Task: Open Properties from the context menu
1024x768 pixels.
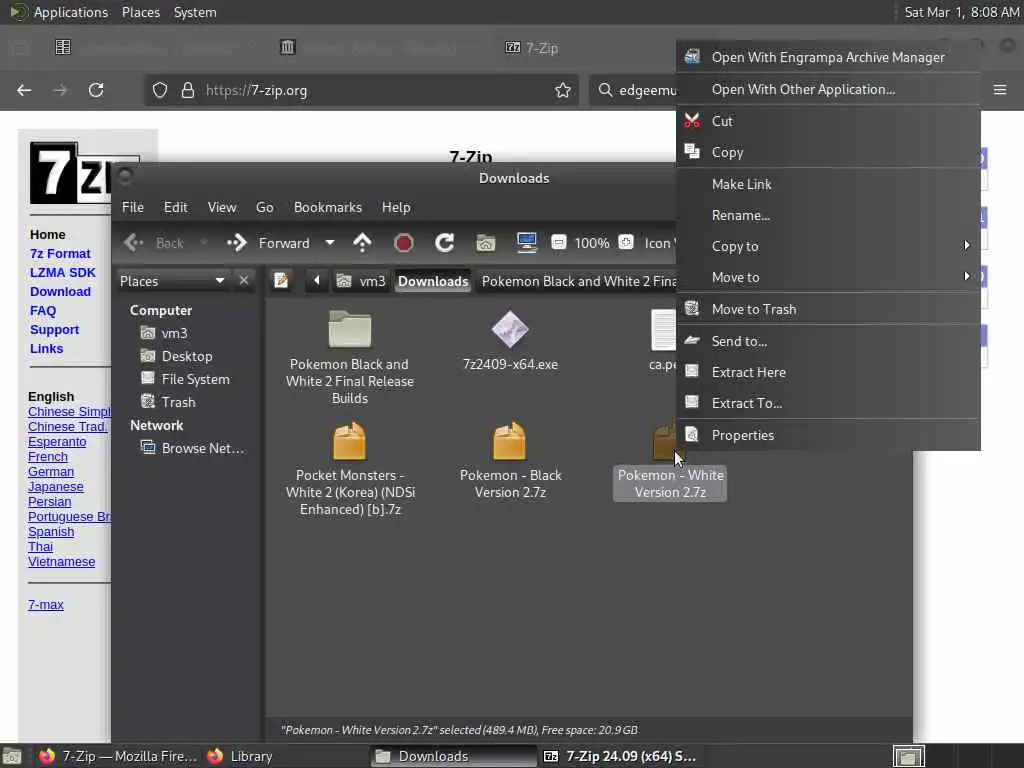Action: pos(828,435)
